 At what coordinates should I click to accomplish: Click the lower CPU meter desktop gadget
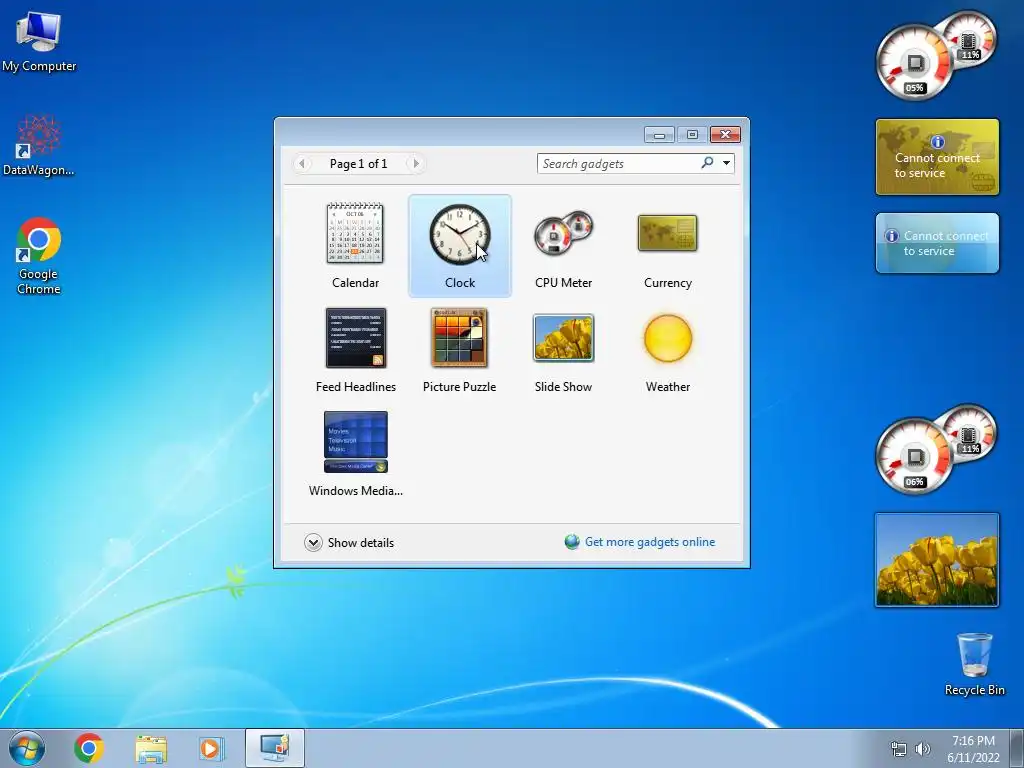coord(936,450)
